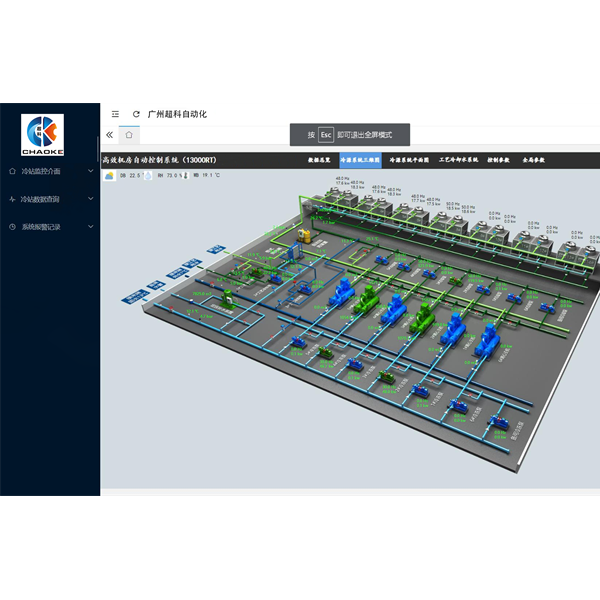The width and height of the screenshot is (600, 600).
Task: Click the chiller at the right end of the row
Action: point(487,340)
